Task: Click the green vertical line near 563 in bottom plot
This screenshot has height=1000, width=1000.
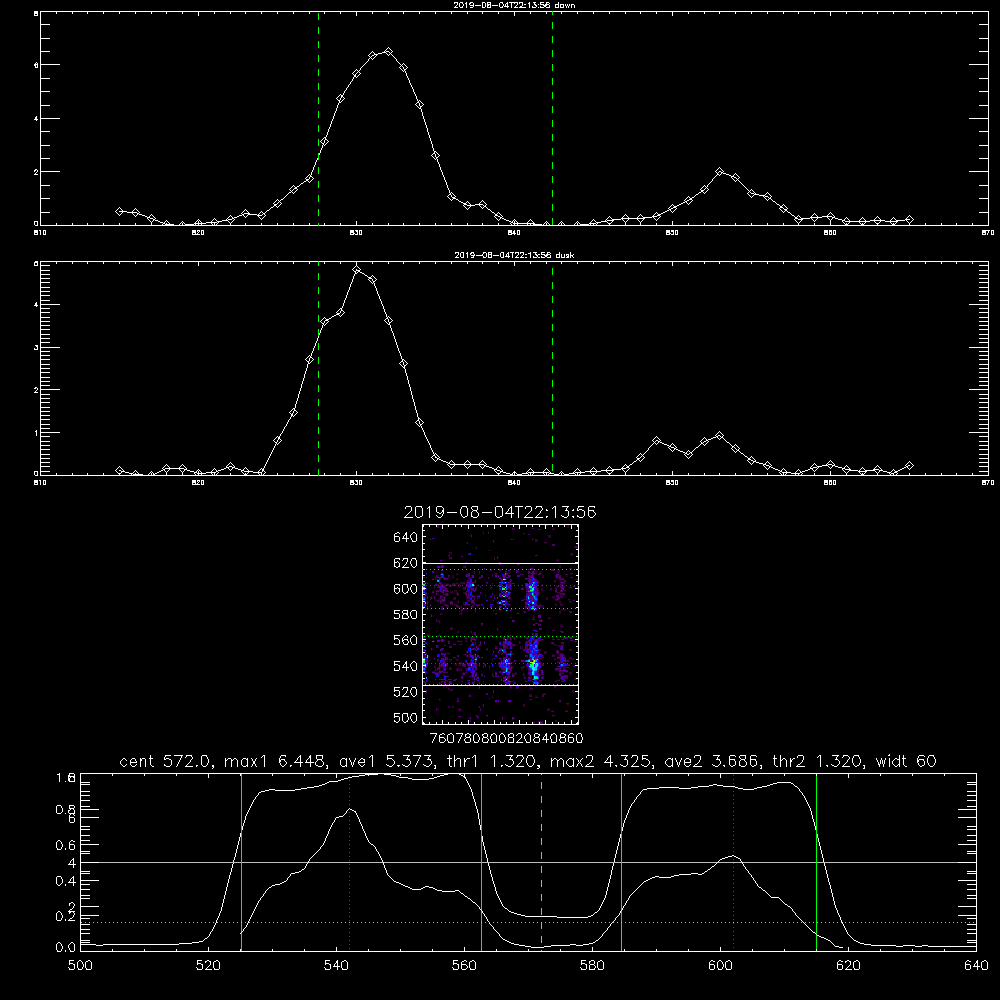Action: 482,861
